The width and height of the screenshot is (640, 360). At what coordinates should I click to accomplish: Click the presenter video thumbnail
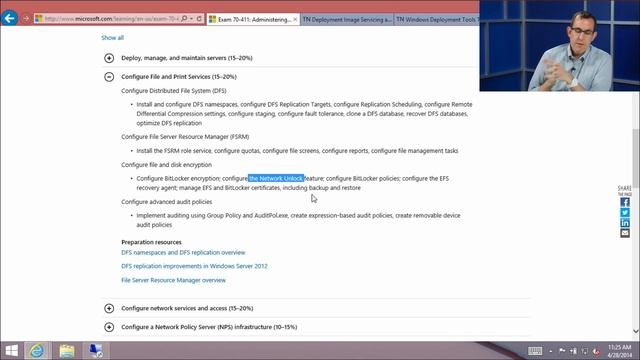tap(560, 45)
